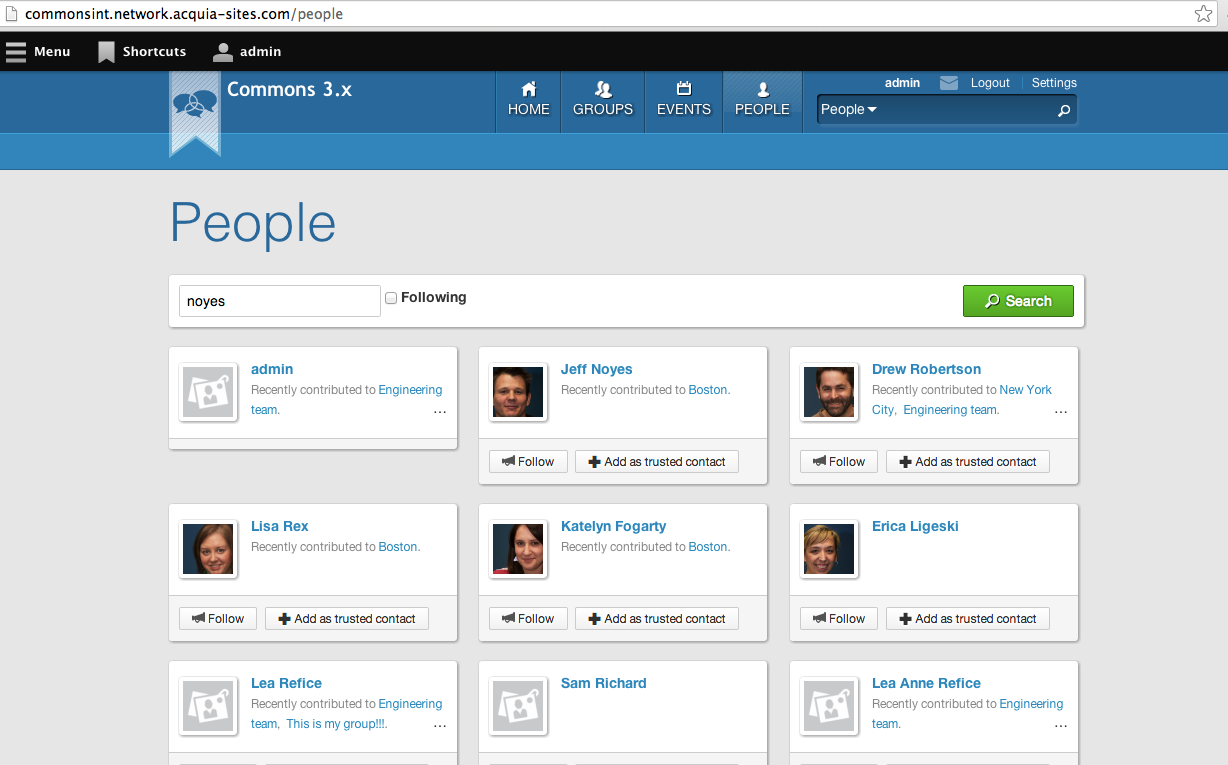Expand options on the admin card
Viewport: 1228px width, 765px height.
[440, 412]
